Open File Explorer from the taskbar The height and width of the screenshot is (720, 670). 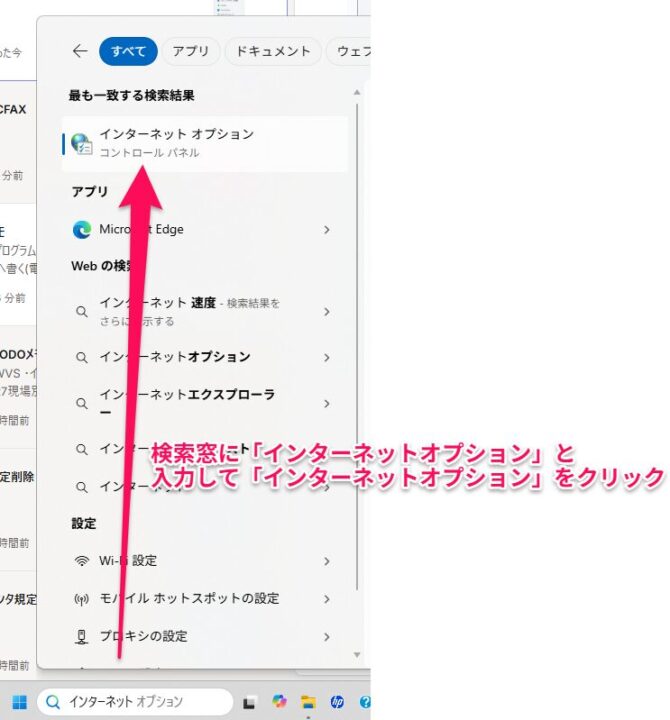coord(308,702)
